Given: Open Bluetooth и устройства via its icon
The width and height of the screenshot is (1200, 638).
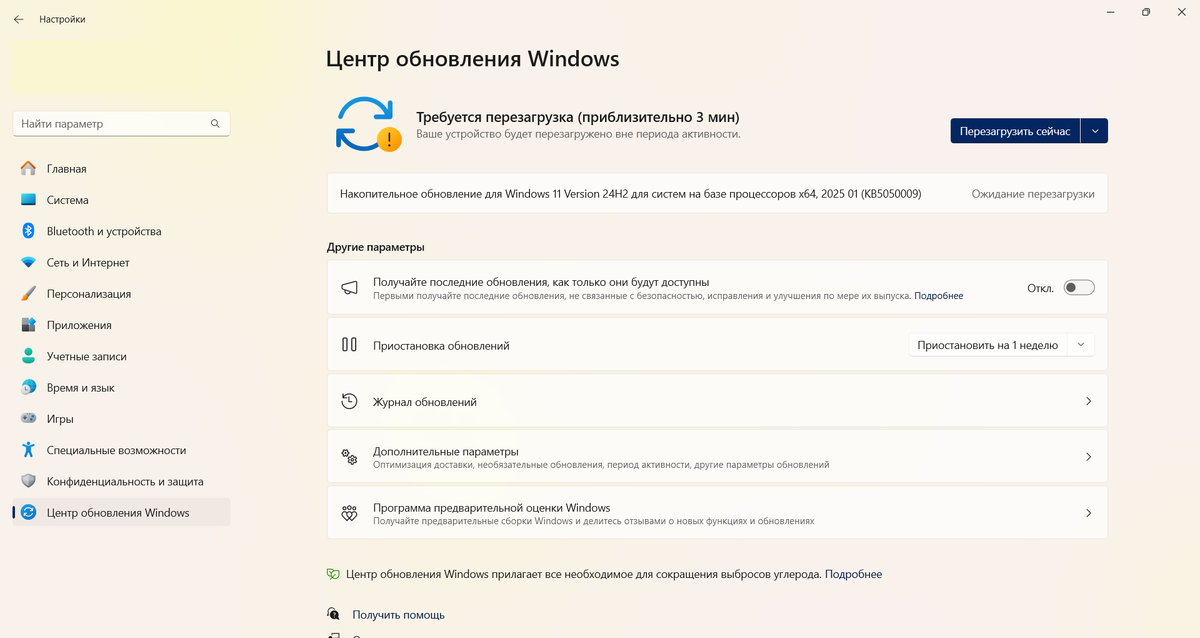Looking at the screenshot, I should point(28,231).
